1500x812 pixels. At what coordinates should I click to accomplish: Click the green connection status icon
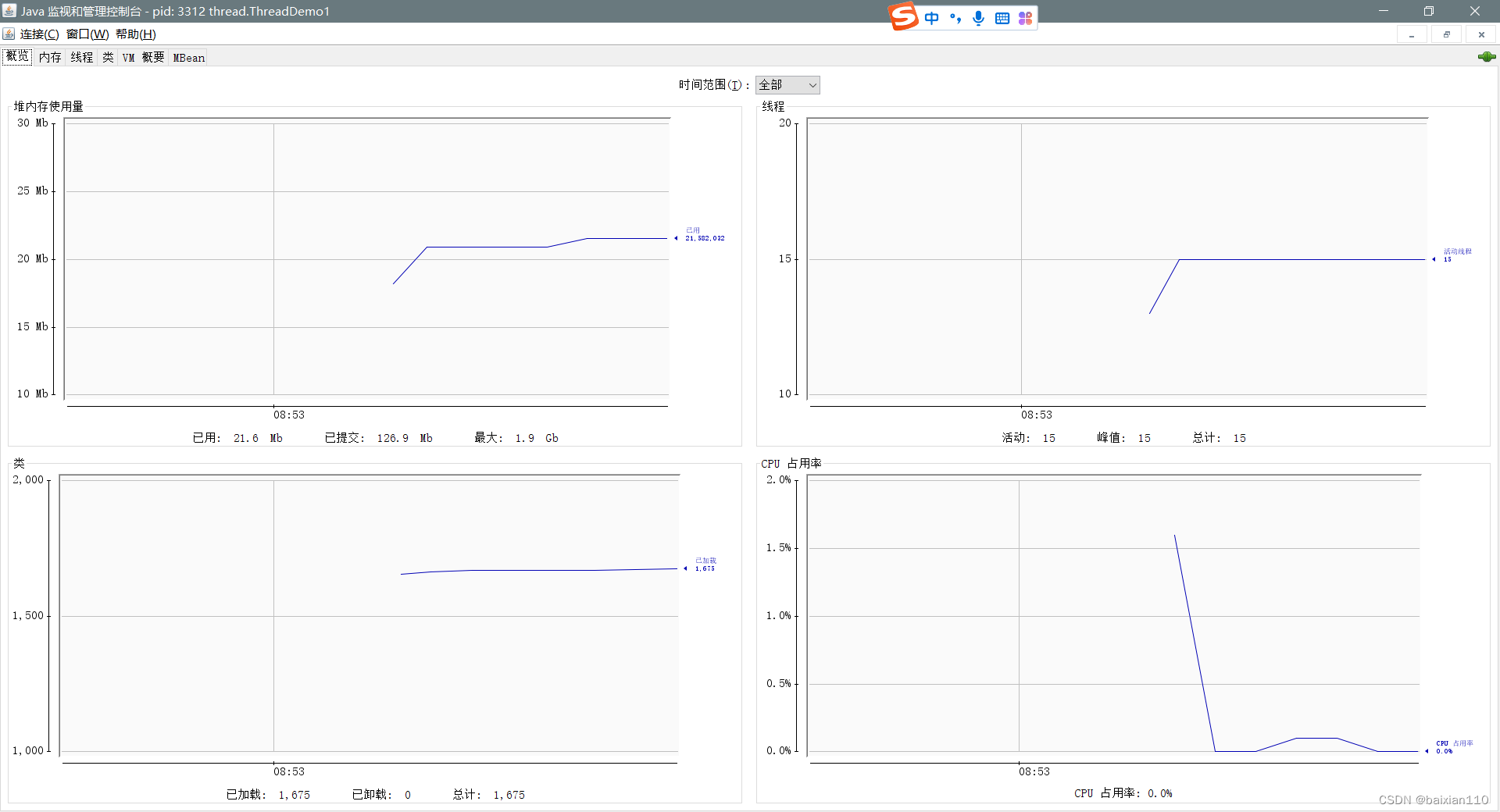[1487, 57]
